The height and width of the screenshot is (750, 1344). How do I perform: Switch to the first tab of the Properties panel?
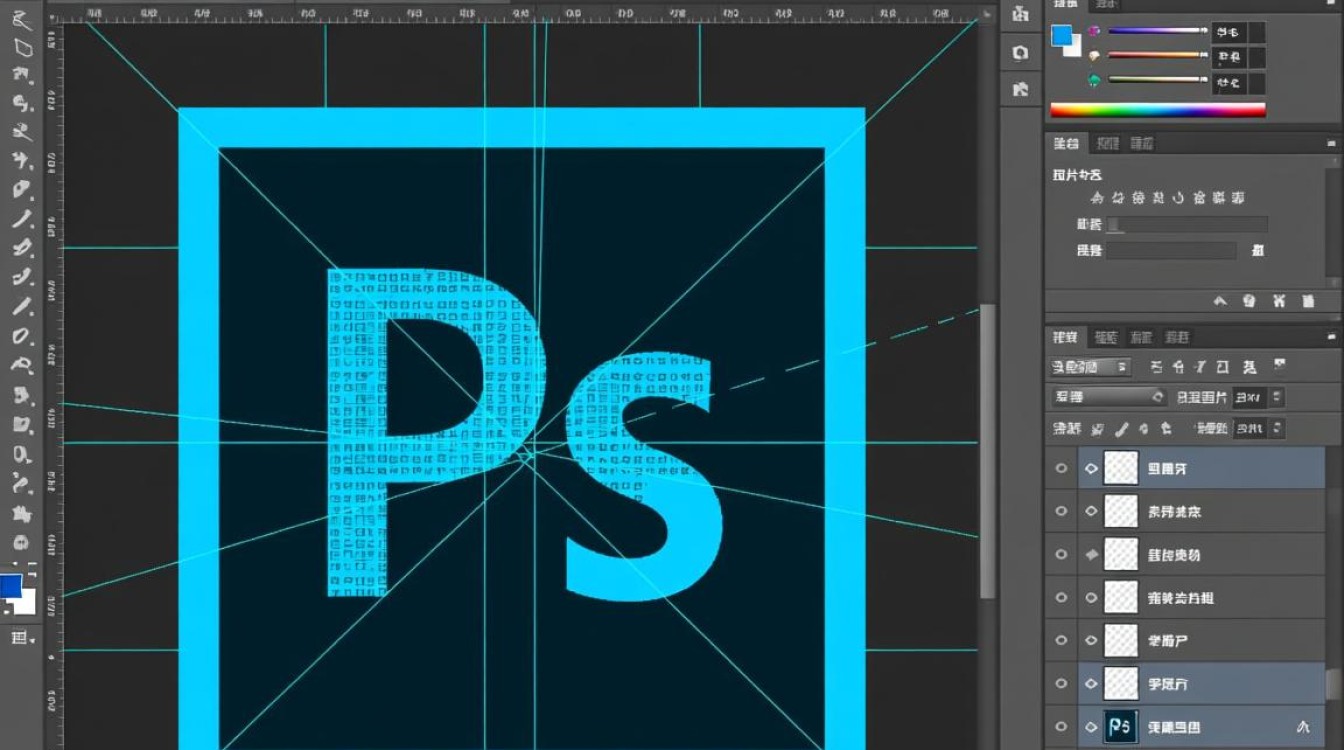[x=1067, y=144]
